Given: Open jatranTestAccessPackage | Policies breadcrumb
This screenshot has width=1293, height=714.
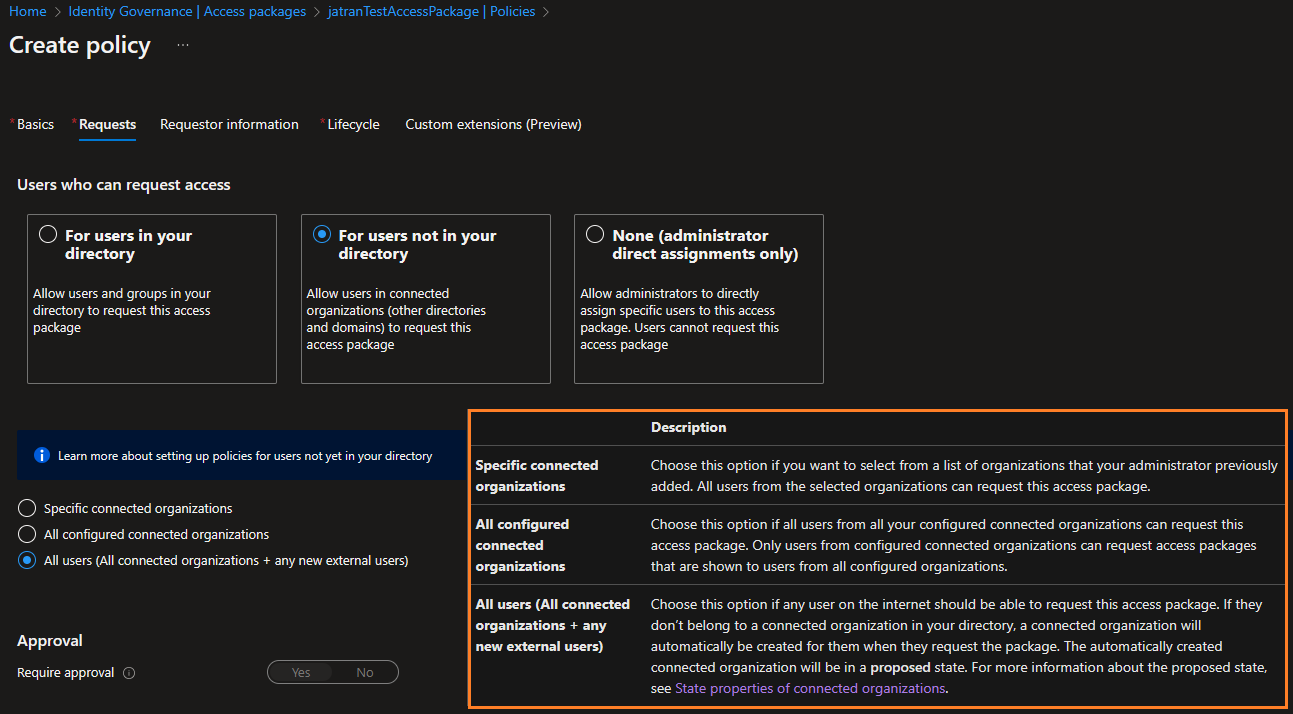Looking at the screenshot, I should tap(432, 11).
